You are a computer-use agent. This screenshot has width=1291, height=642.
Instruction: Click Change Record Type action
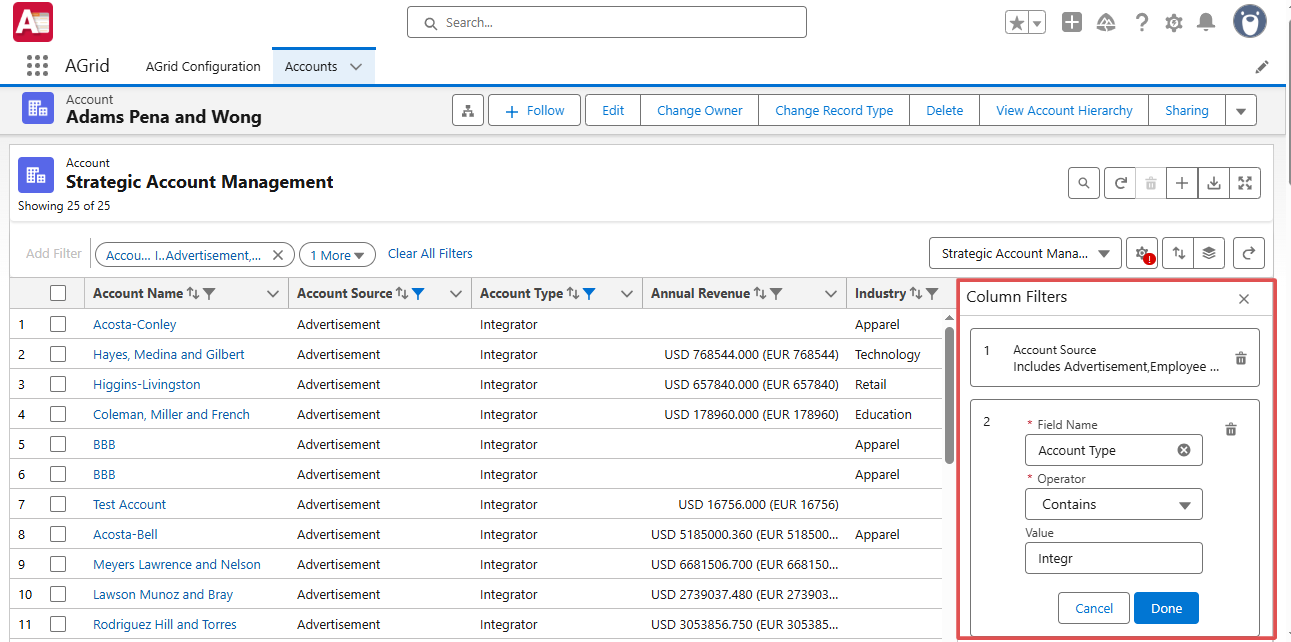pos(834,111)
